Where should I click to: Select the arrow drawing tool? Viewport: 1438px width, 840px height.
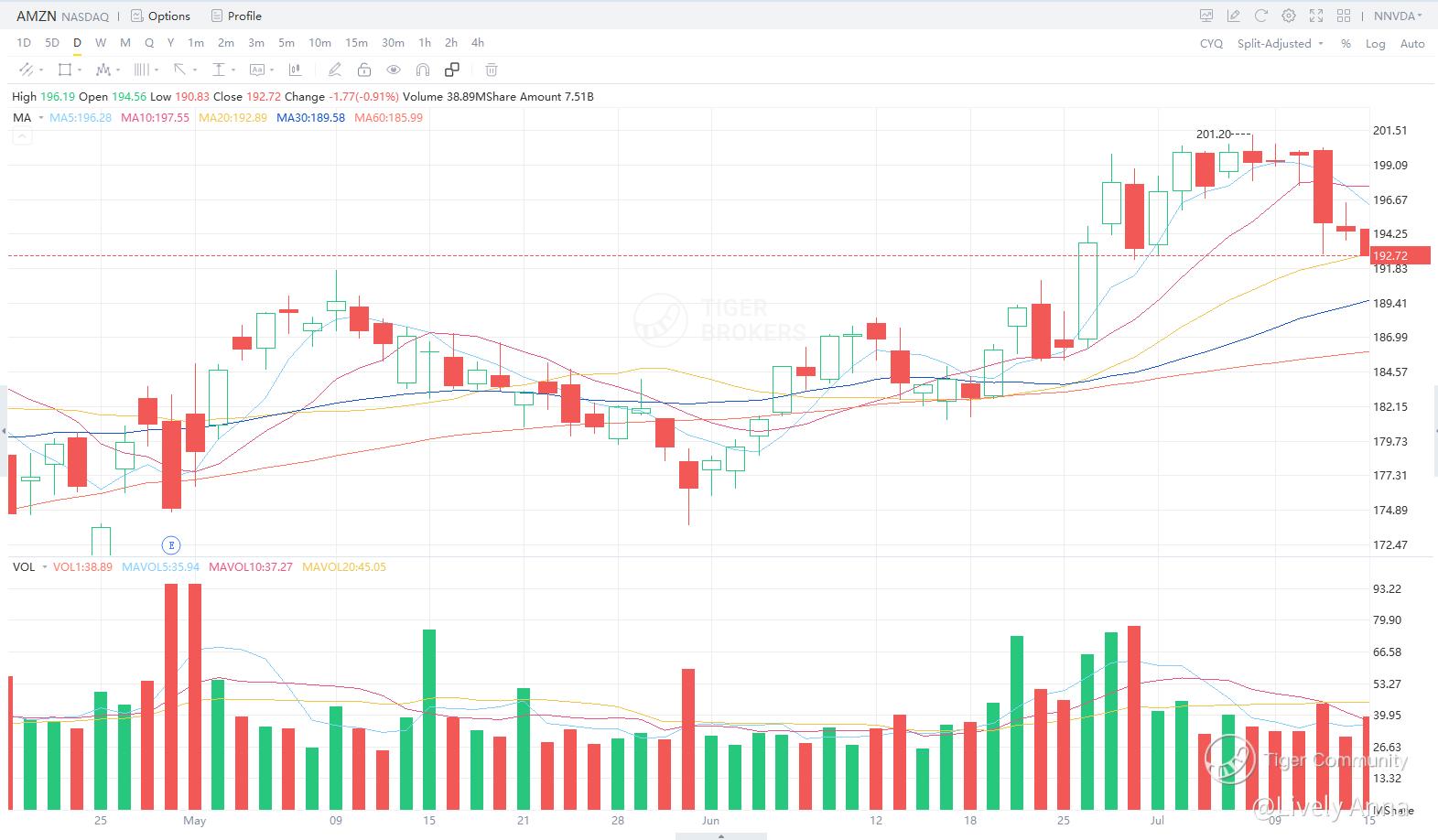(x=180, y=70)
